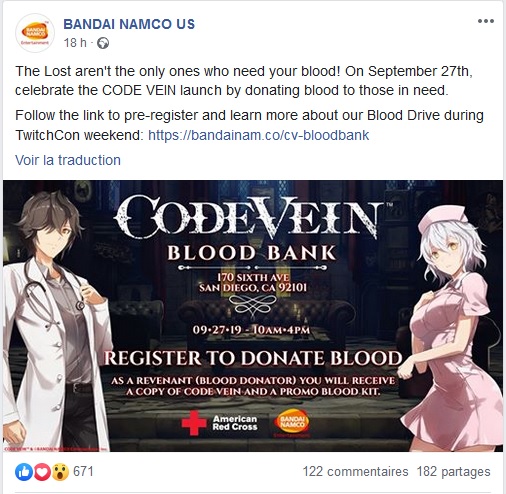This screenshot has width=506, height=494.
Task: Click the public globe privacy icon
Action: click(x=103, y=43)
